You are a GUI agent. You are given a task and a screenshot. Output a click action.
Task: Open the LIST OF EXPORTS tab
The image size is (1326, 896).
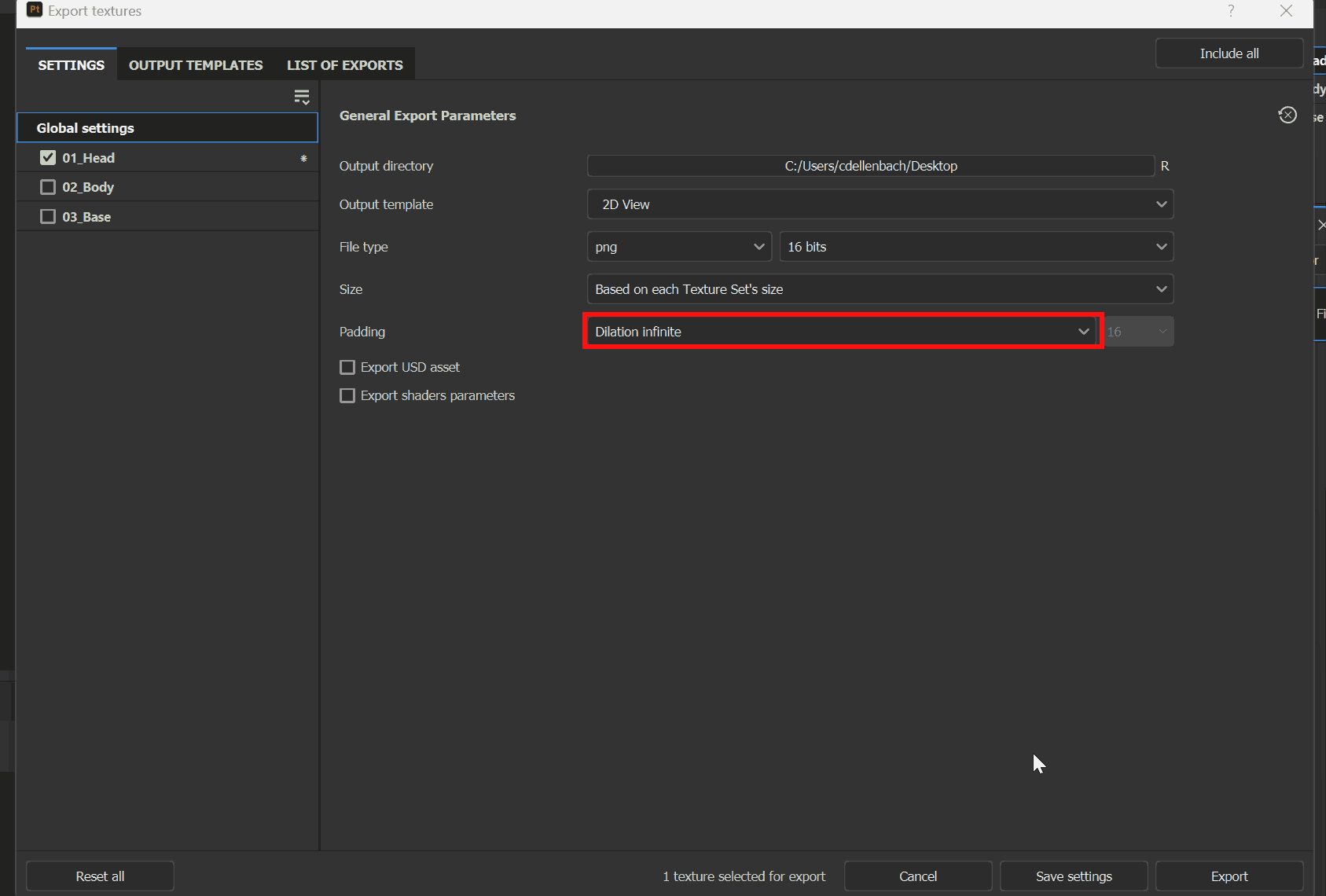coord(344,64)
